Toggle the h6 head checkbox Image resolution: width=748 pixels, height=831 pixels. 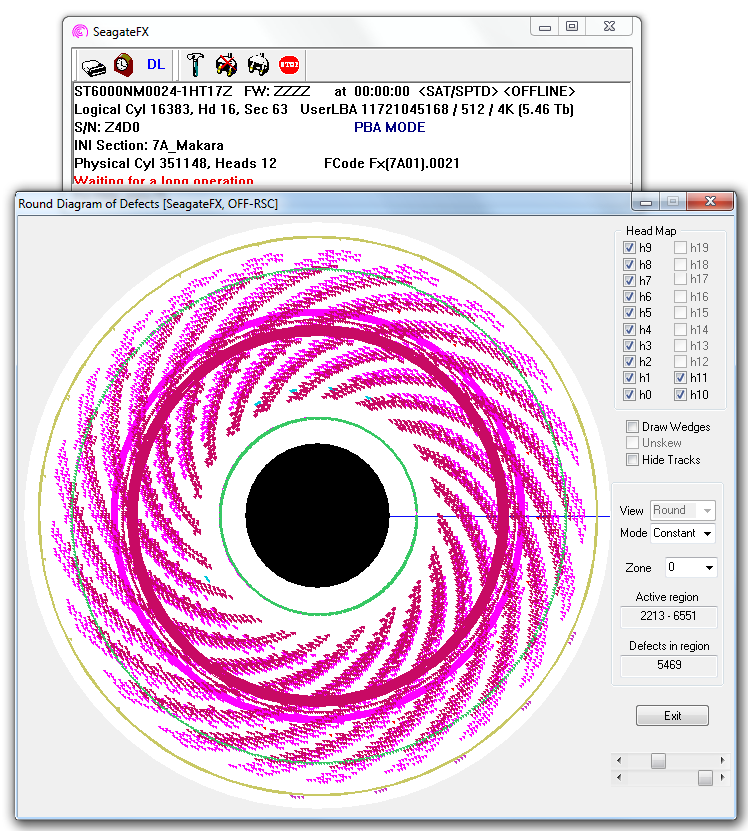(x=629, y=296)
